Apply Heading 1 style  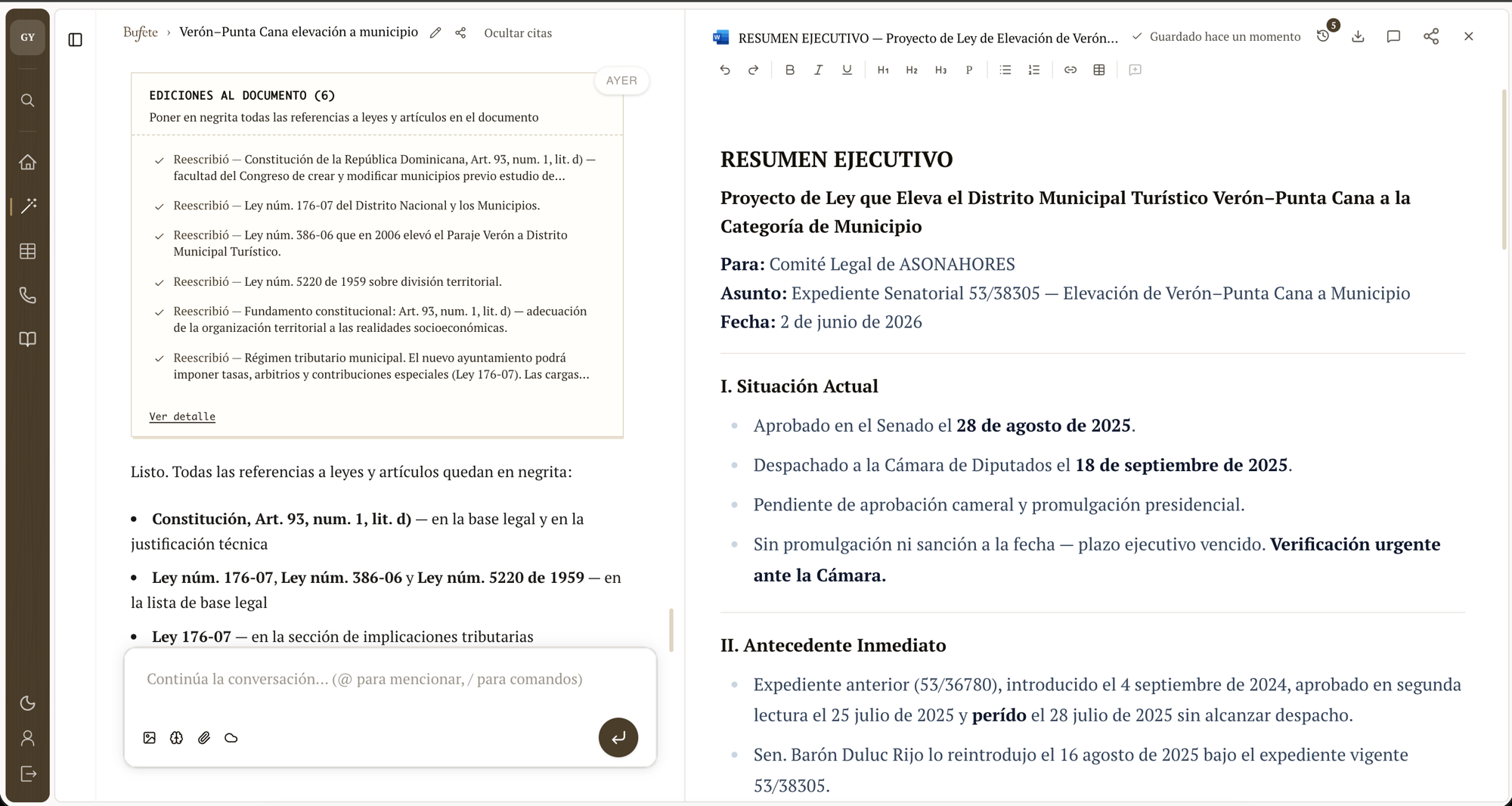883,70
